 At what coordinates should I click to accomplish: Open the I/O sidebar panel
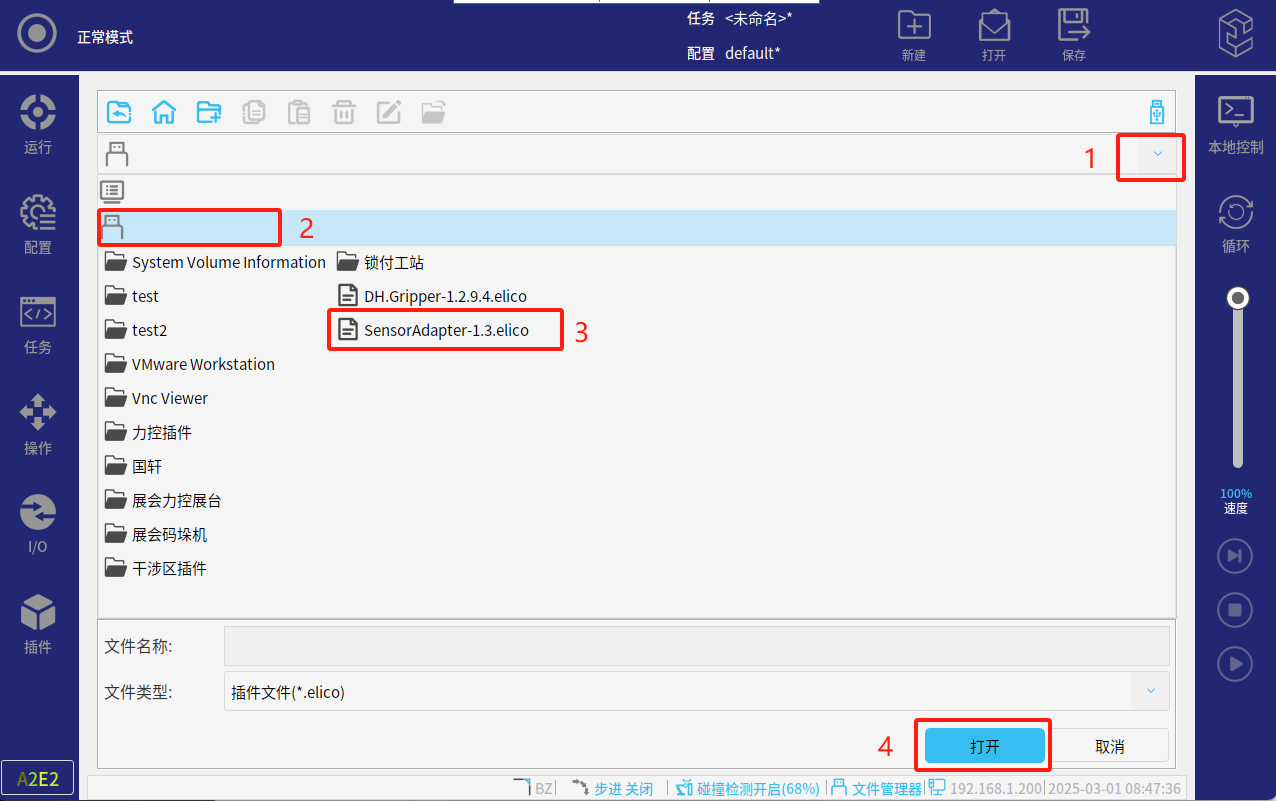[38, 523]
